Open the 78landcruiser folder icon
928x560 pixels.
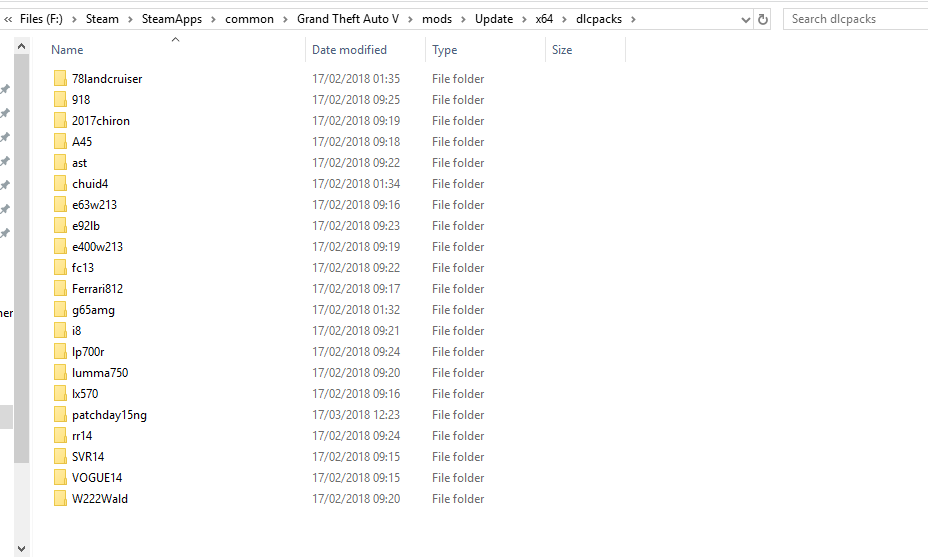click(60, 79)
